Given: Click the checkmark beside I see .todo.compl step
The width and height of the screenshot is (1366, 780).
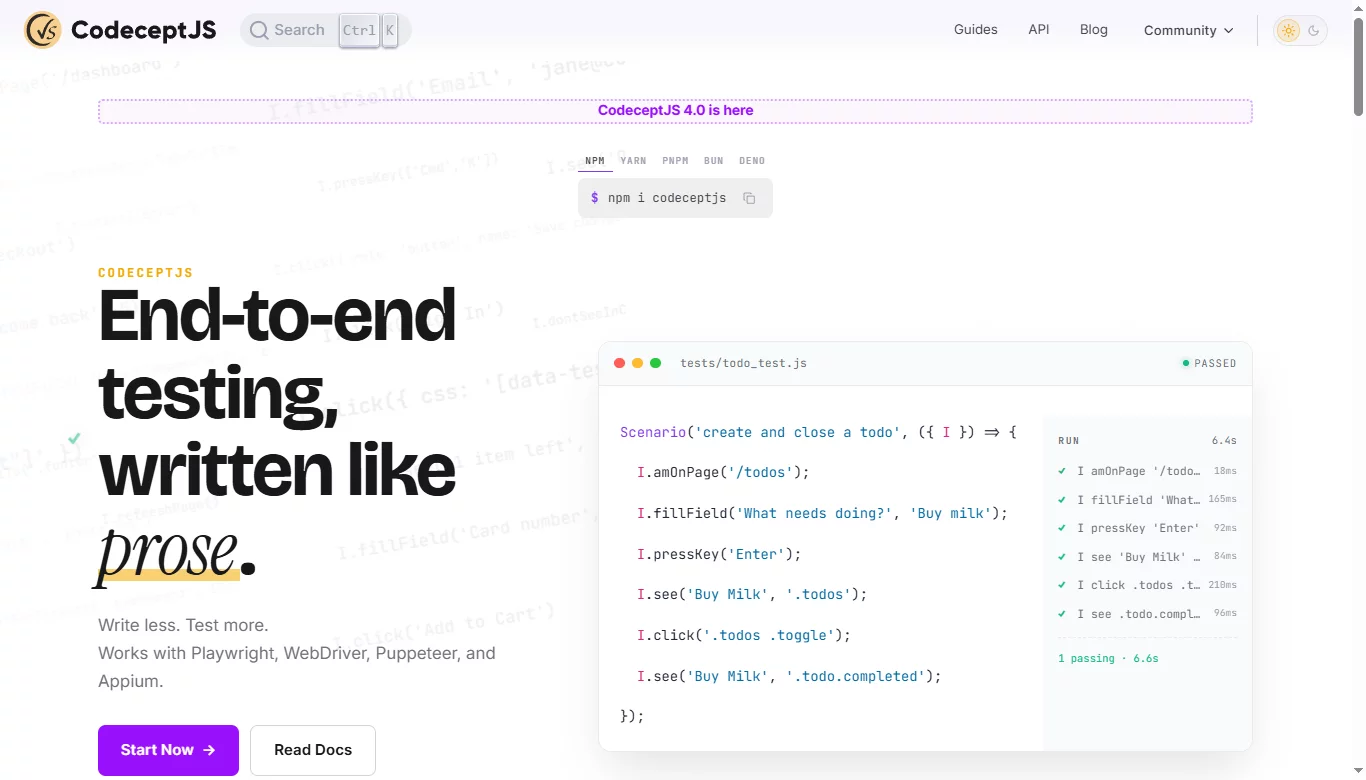Looking at the screenshot, I should pos(1062,614).
